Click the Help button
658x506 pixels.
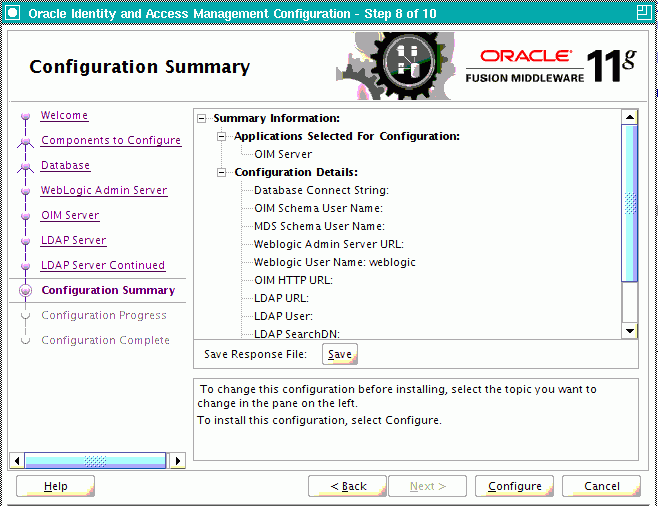(55, 486)
